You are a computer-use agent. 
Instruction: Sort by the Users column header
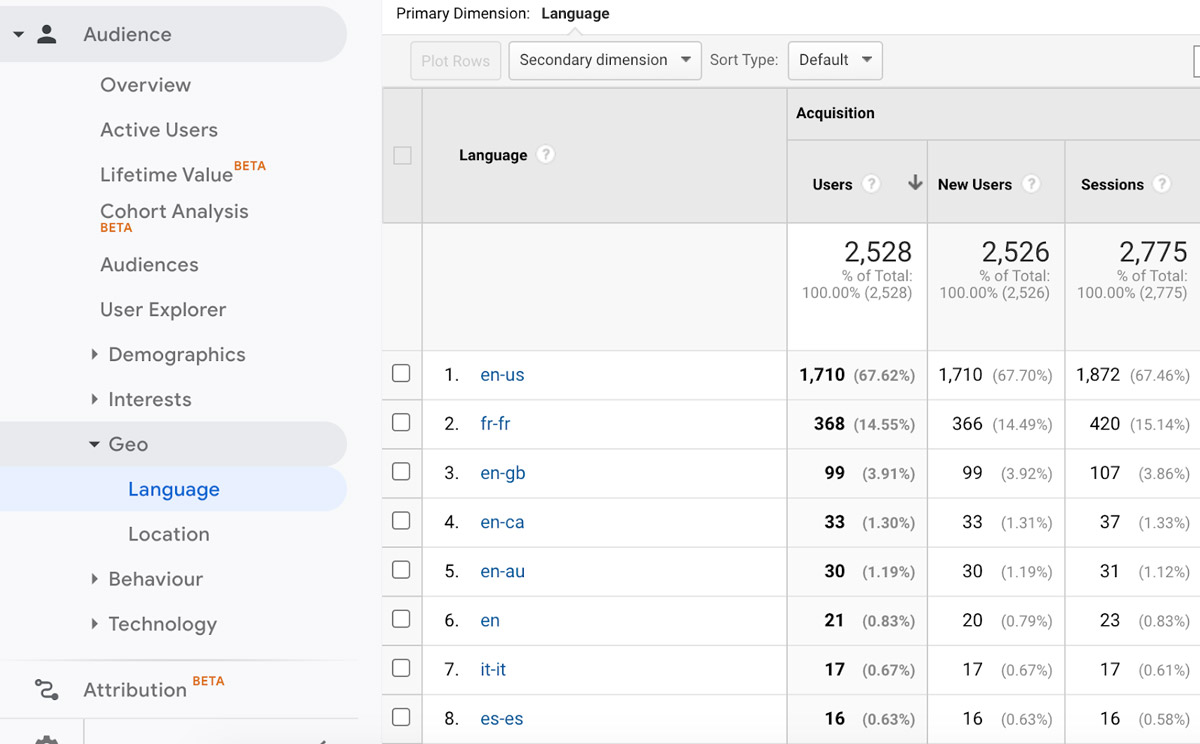tap(832, 184)
